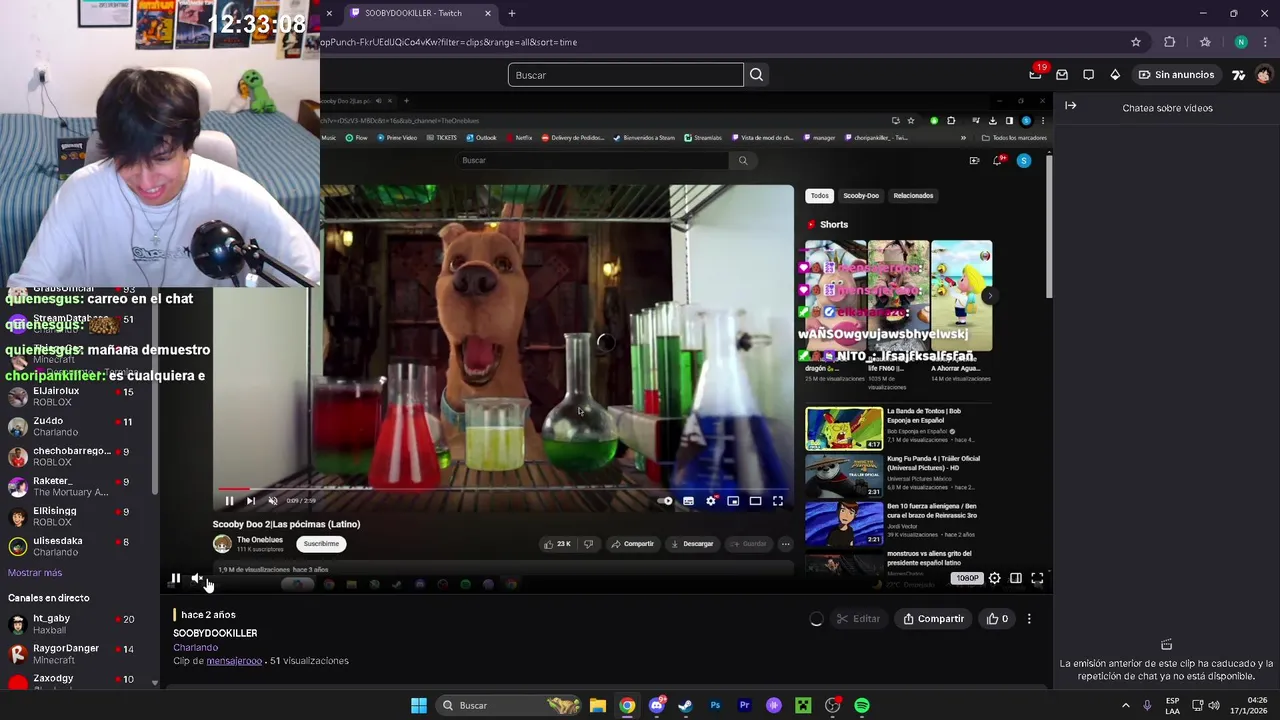Open Discord from the taskbar
1280x720 pixels.
(x=656, y=705)
